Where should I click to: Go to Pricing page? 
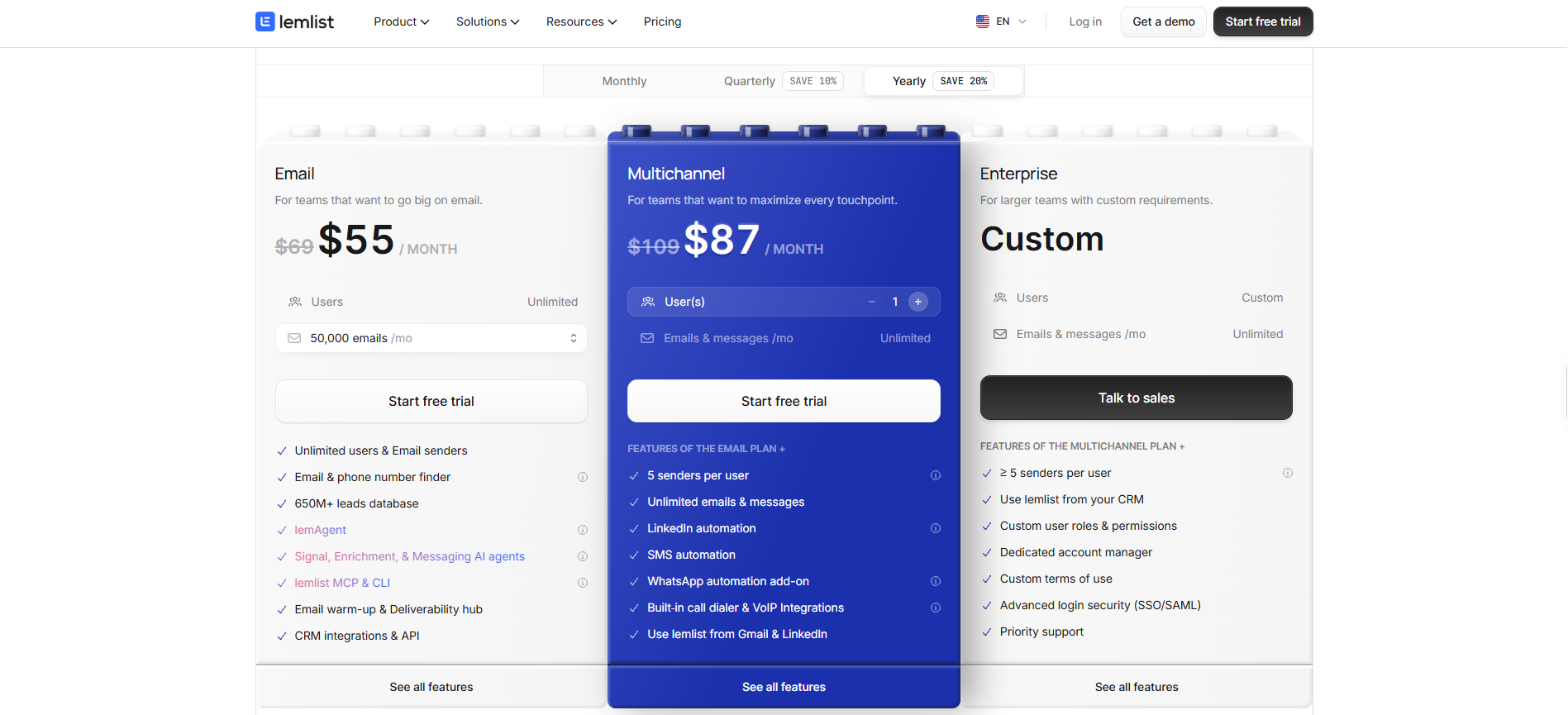pos(663,21)
